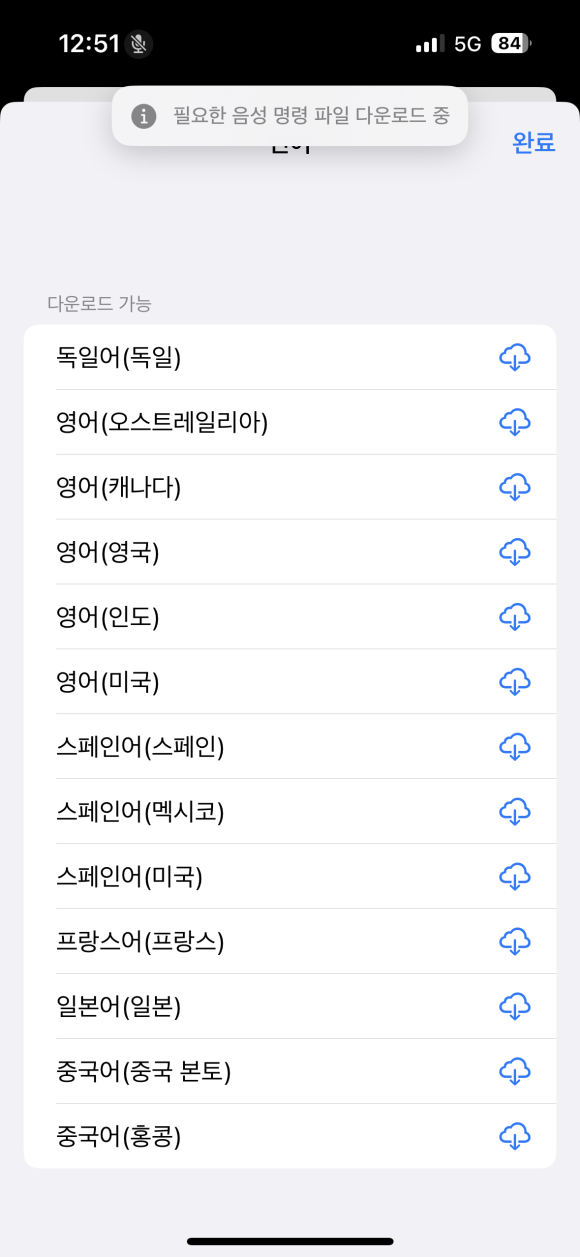Tap cloud download icon for 영어(오스트레일리아)

(514, 422)
